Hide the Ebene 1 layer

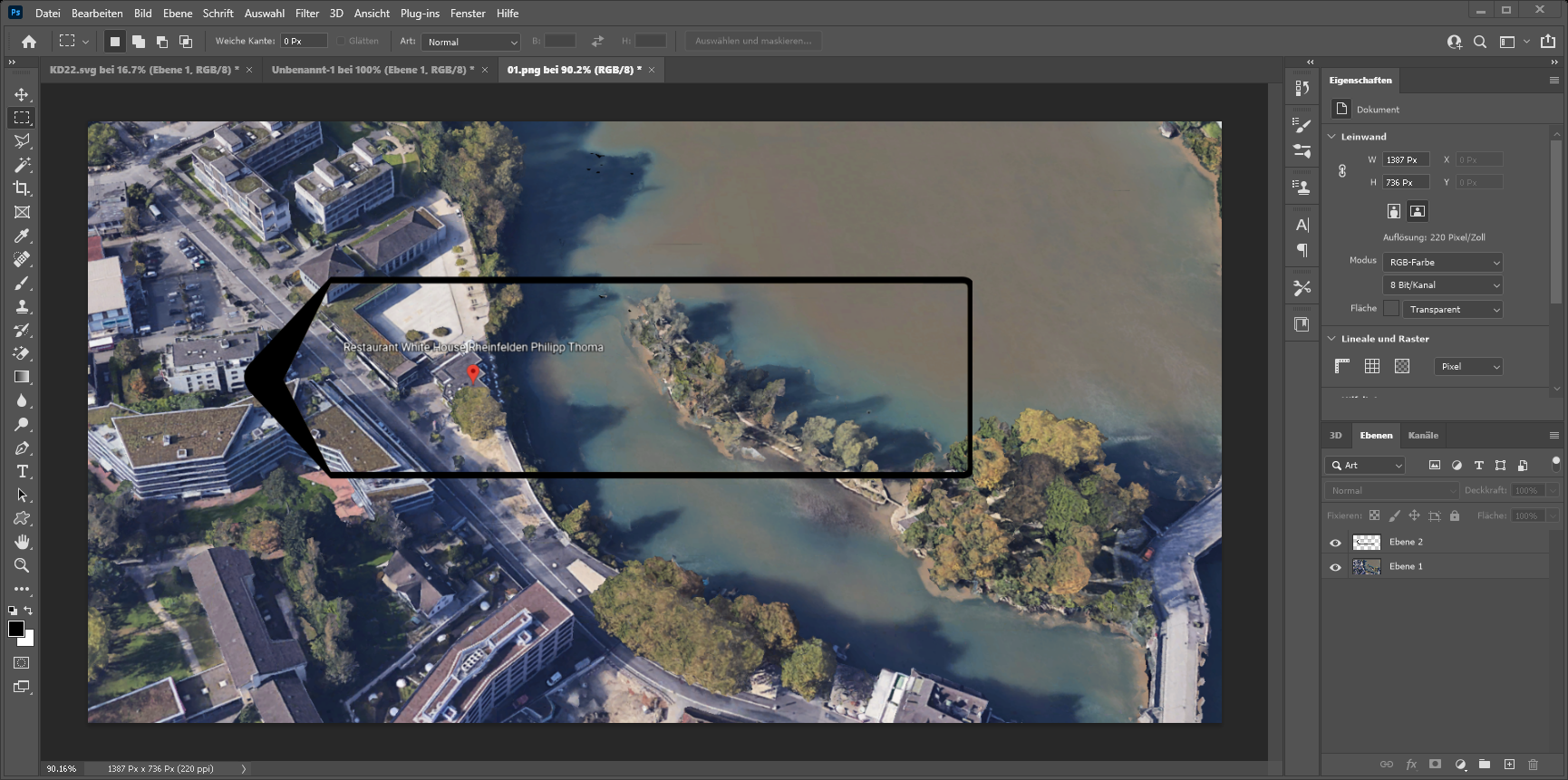1335,567
